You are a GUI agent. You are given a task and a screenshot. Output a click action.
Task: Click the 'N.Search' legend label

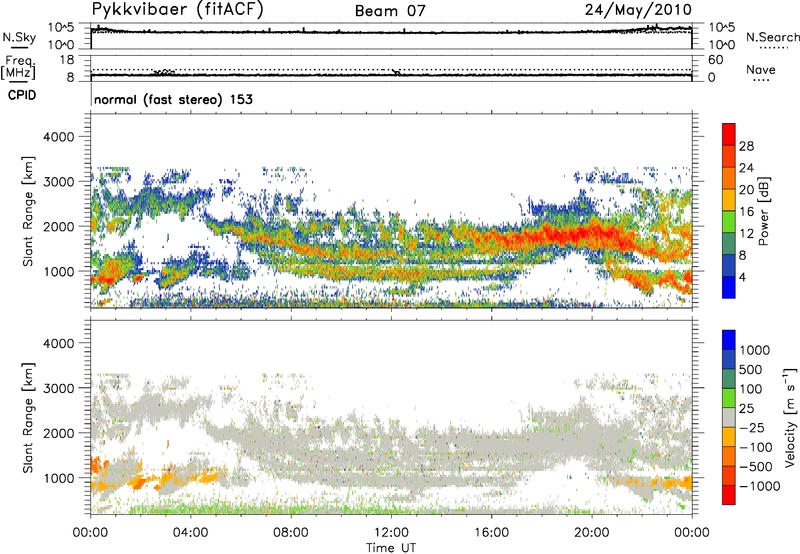[x=772, y=37]
